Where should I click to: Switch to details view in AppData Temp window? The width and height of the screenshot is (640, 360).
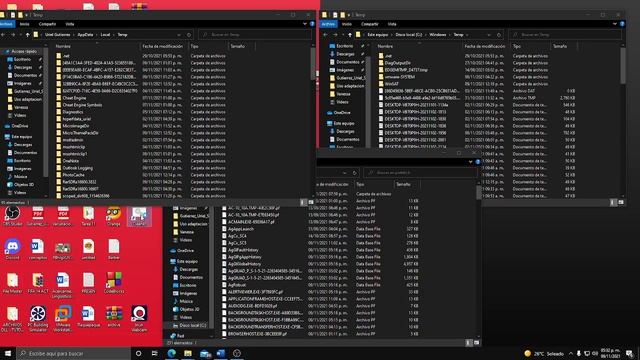pyautogui.click(x=302, y=202)
